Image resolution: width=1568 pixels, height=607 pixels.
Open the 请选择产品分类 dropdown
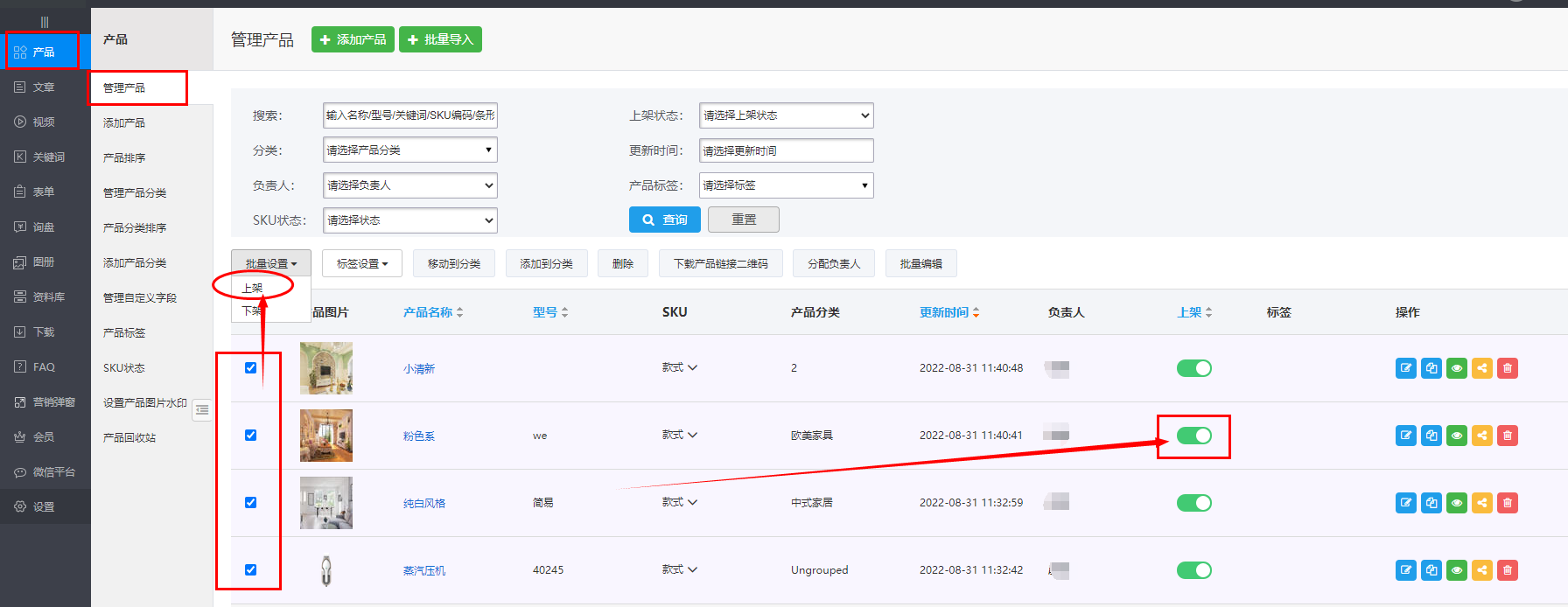click(x=410, y=150)
